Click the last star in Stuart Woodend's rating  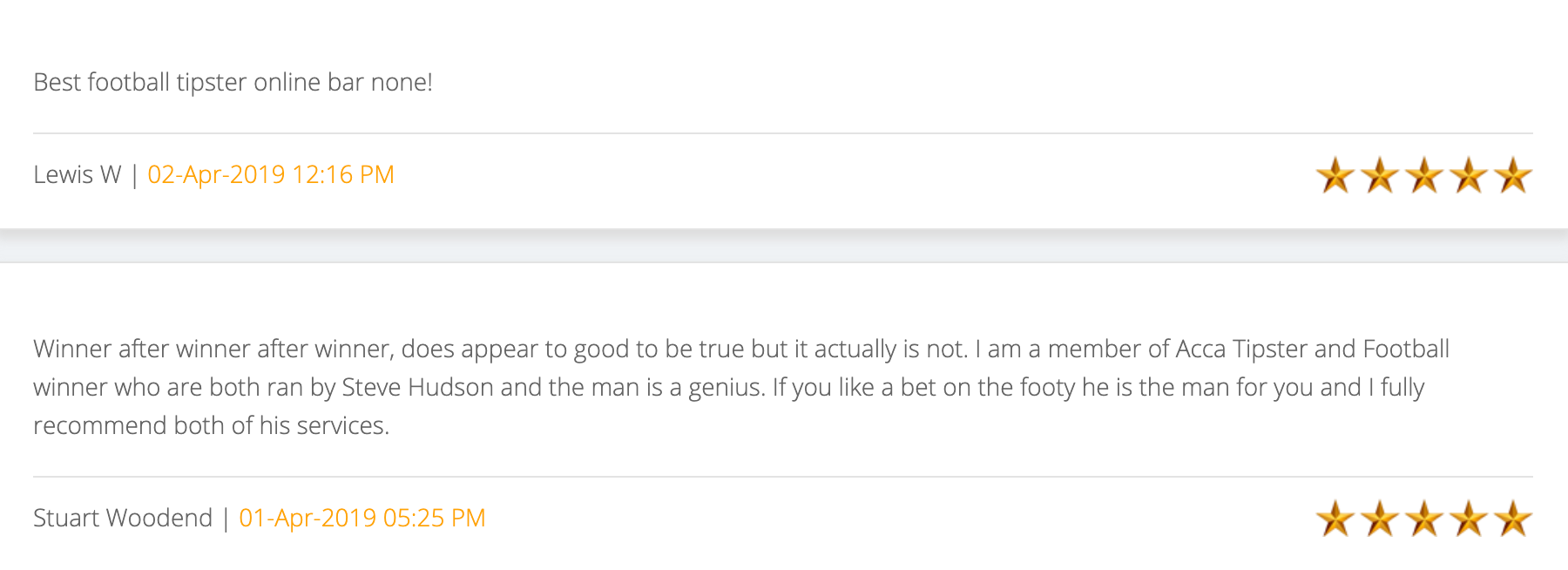click(x=1513, y=519)
